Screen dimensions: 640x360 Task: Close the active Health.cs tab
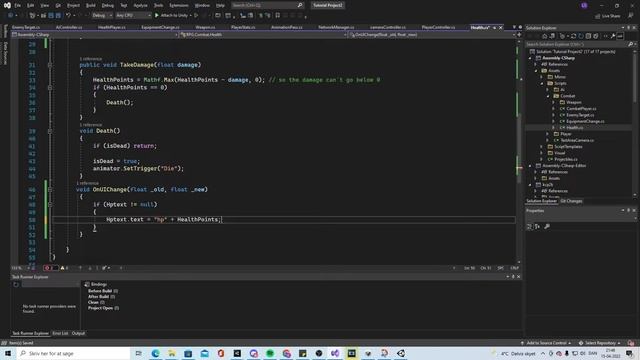click(501, 27)
